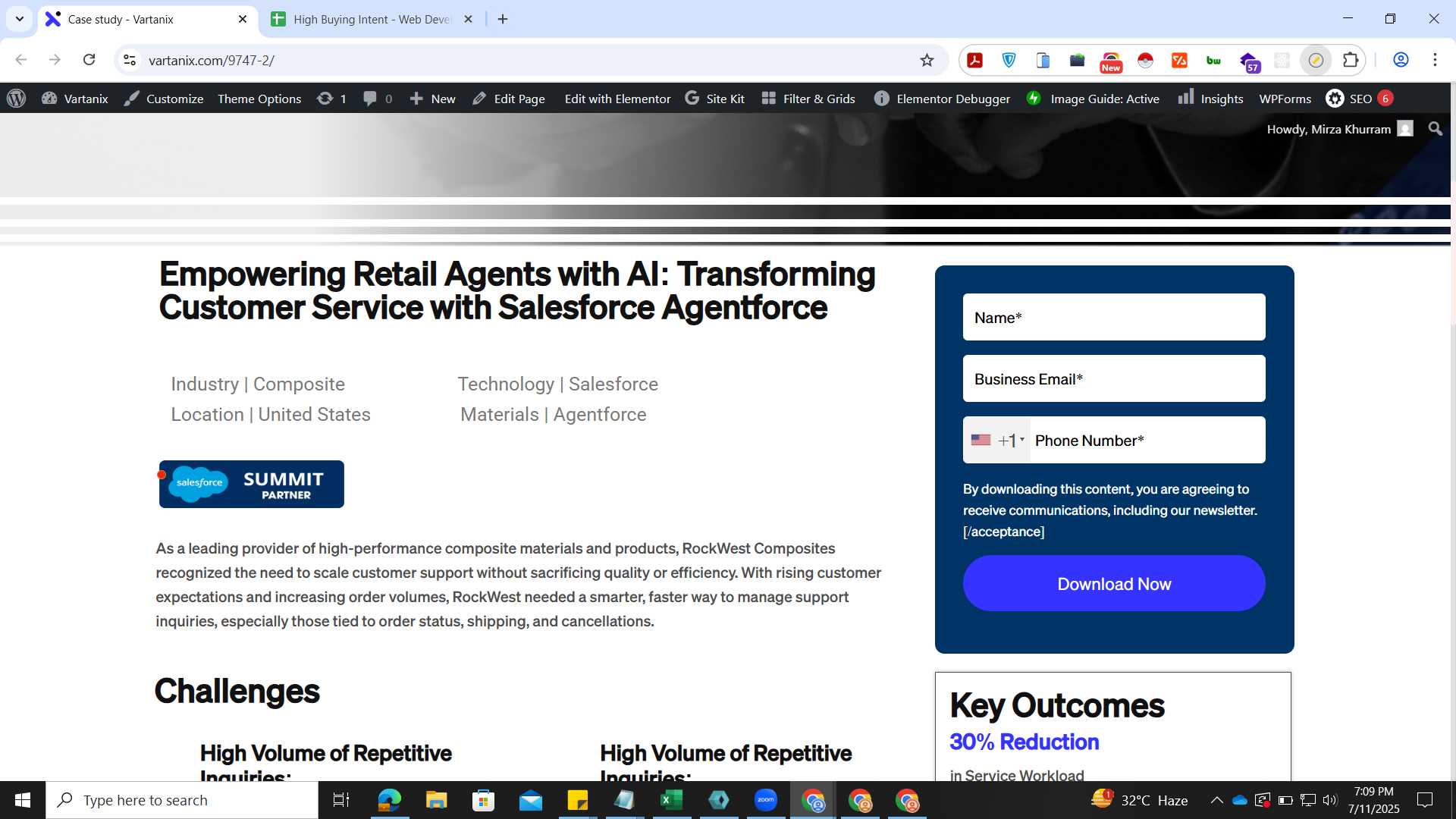Image resolution: width=1456 pixels, height=819 pixels.
Task: Click the green 'bw' extension icon
Action: 1213,60
